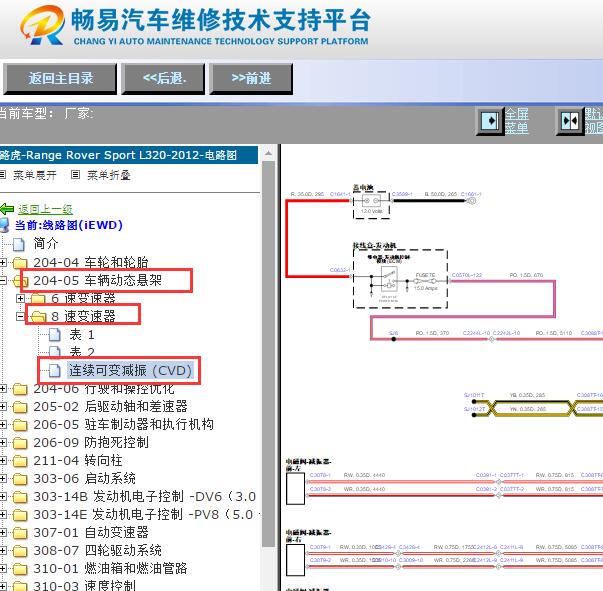Click the 菜单展开 expand-all option

35,175
